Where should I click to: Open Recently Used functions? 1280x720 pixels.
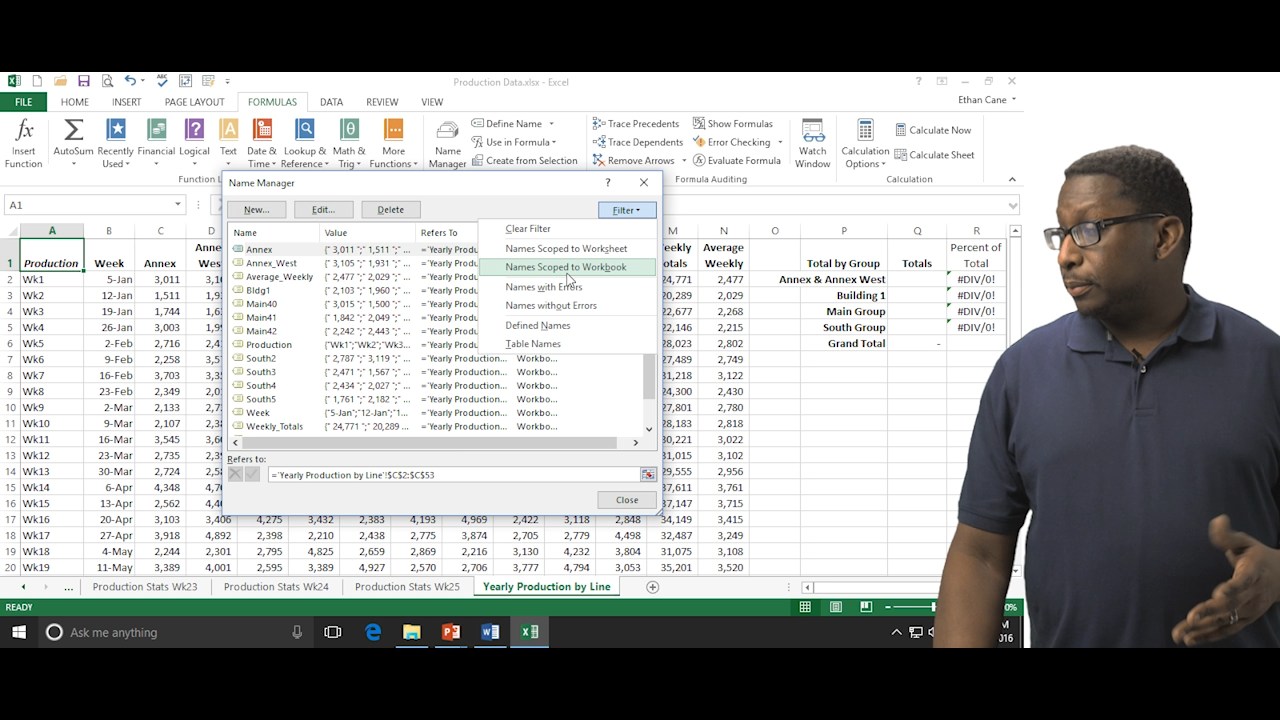[x=116, y=143]
